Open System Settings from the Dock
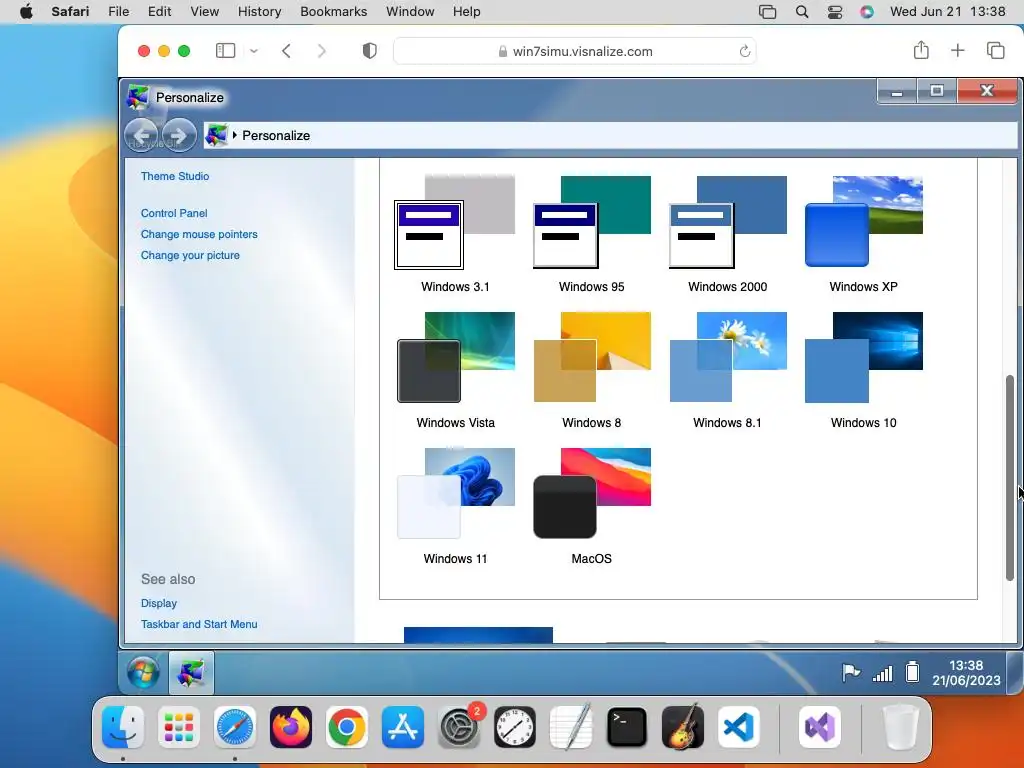Screen dimensions: 1024x768 tap(458, 726)
